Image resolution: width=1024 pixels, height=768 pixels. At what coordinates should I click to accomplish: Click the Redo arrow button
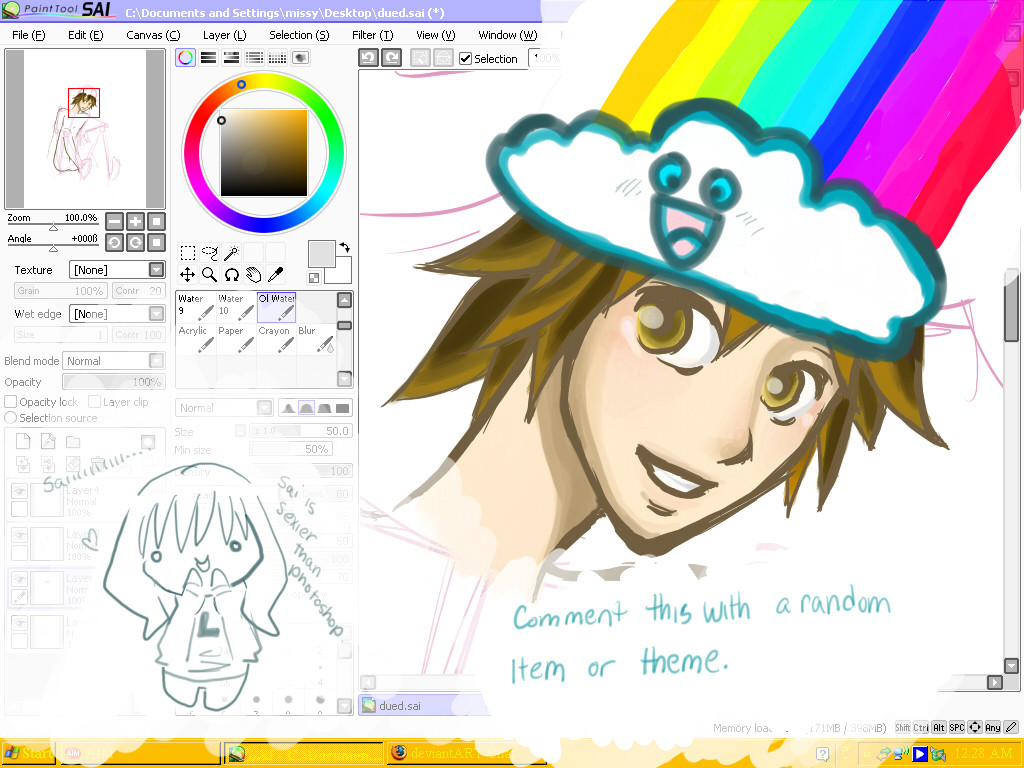(x=392, y=57)
